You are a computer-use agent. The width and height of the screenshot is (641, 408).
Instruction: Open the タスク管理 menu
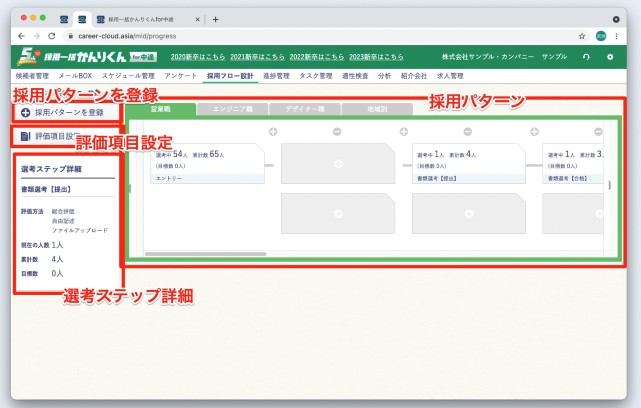(316, 76)
